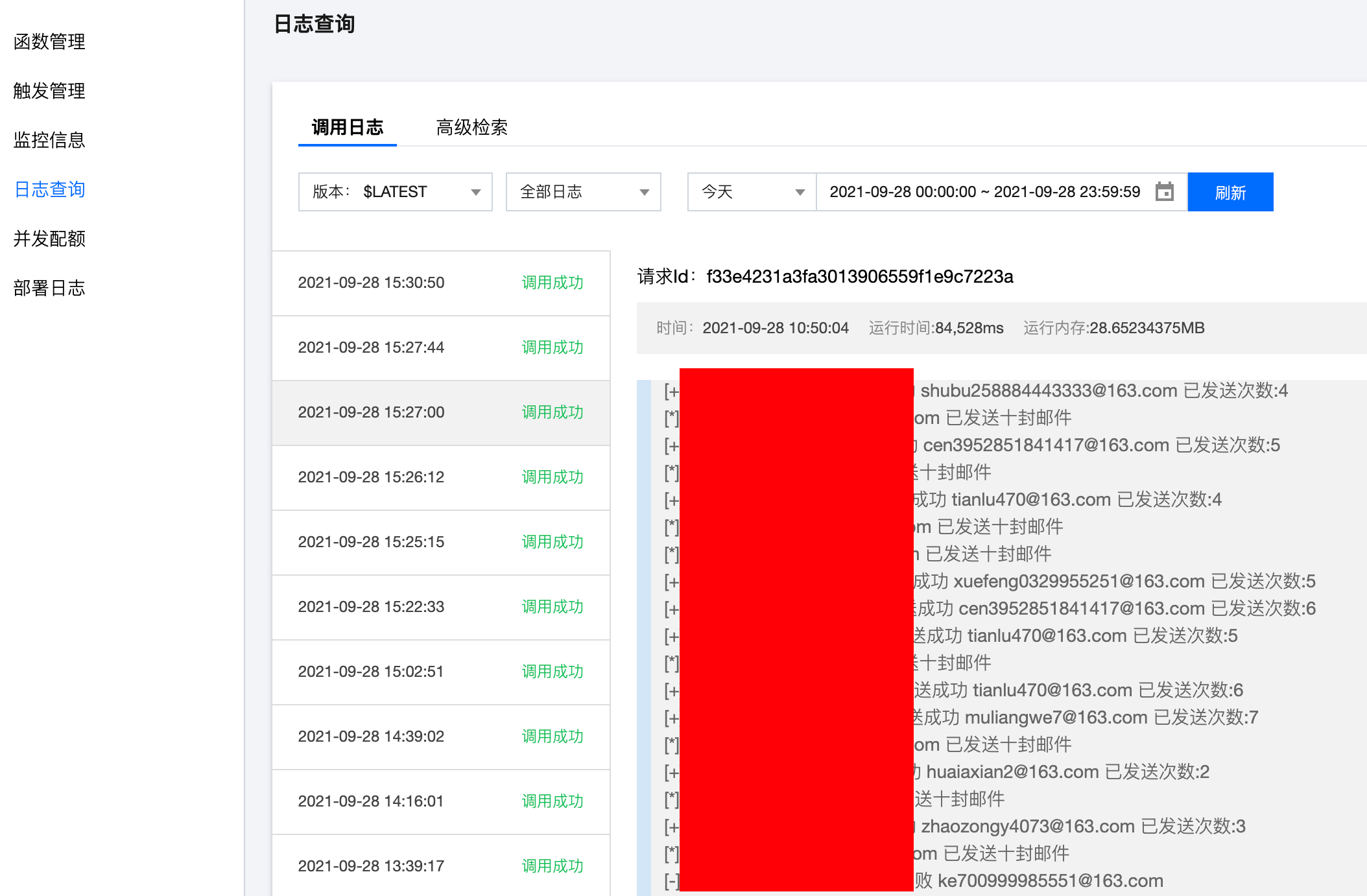
Task: Open 并发配额 sidebar item
Action: 49,239
